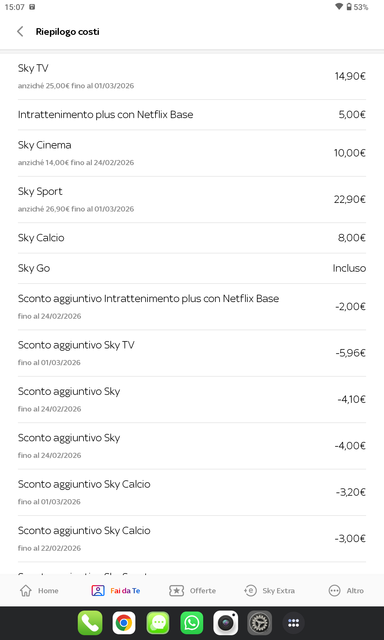Go back with the arrow icon
This screenshot has height=640, width=384.
(20, 31)
